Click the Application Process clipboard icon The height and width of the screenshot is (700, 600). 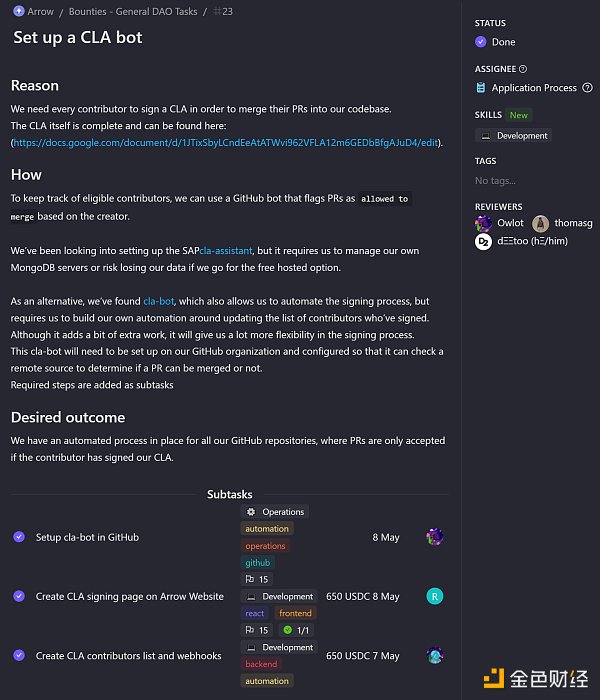click(481, 88)
